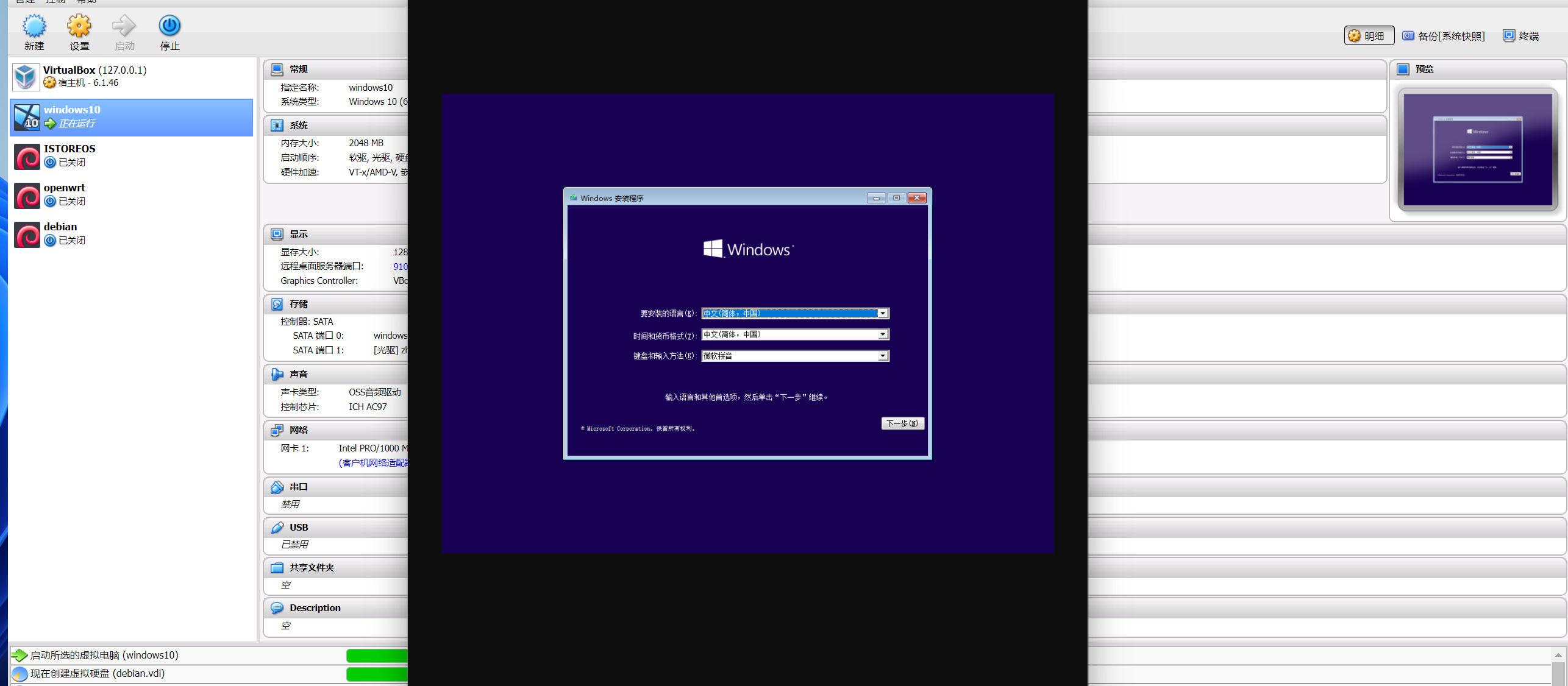The width and height of the screenshot is (1568, 686).
Task: Click the 启动所选的虚拟电脑 task arrow icon
Action: 20,656
